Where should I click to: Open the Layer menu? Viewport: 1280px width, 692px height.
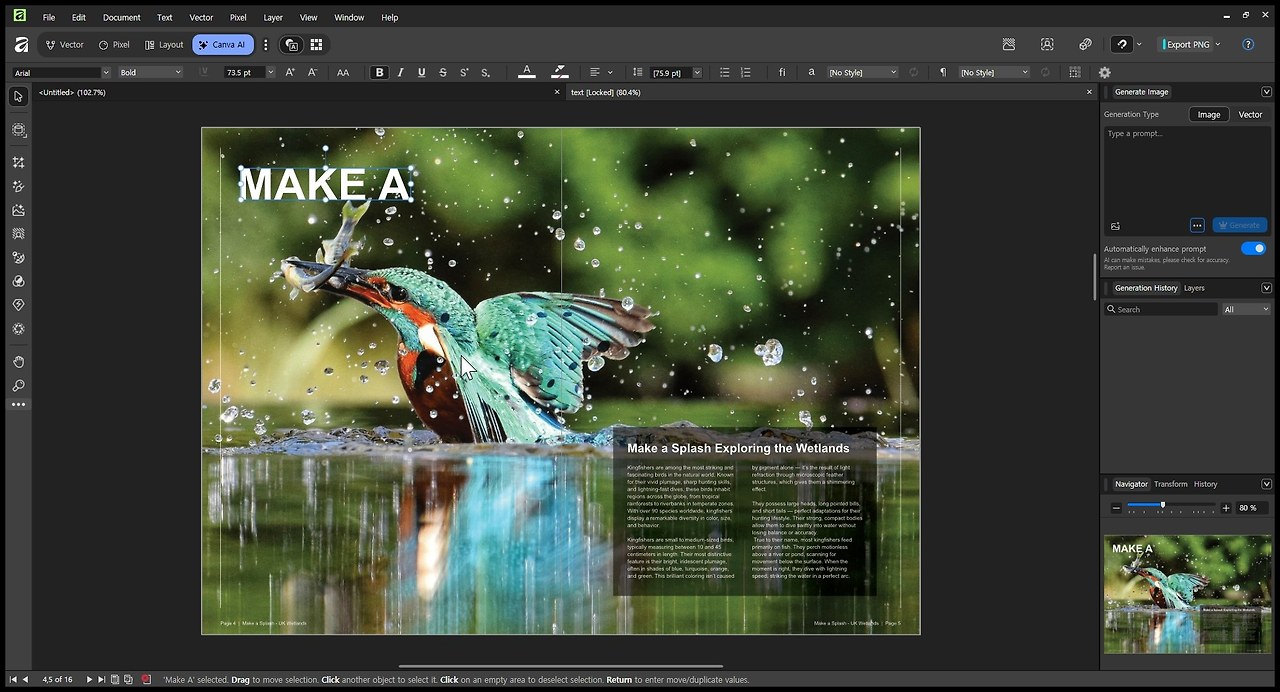[x=273, y=17]
